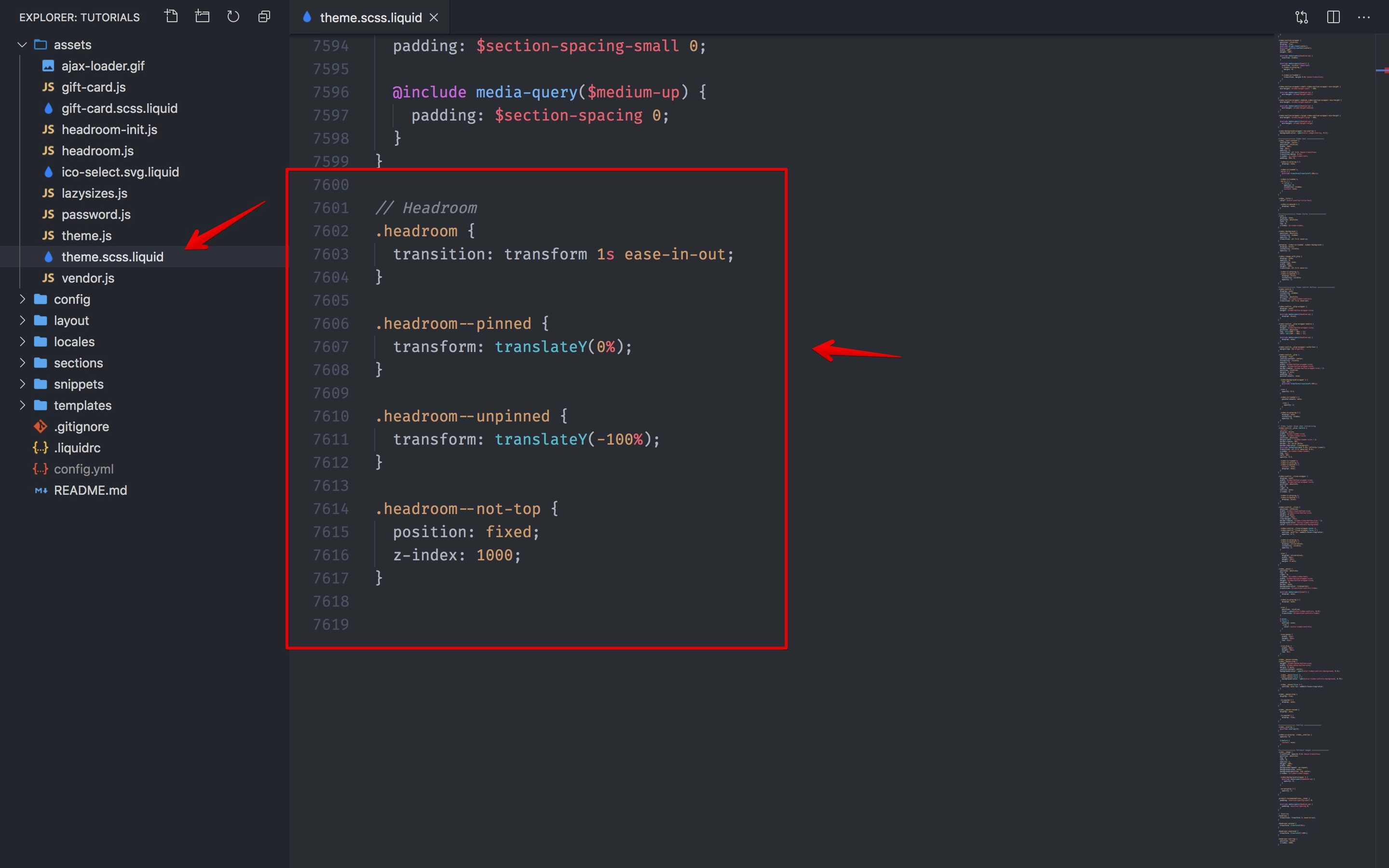The width and height of the screenshot is (1389, 868).
Task: Close the theme.scss.liquid tab
Action: pos(434,17)
